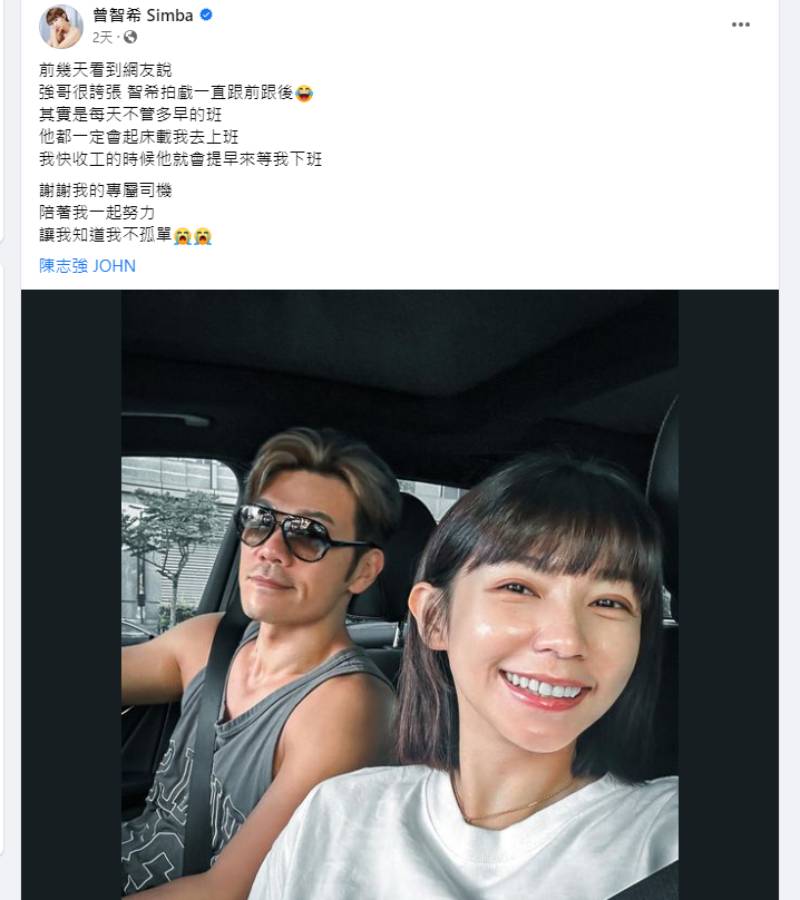Click the second crying emoji in the post
Image resolution: width=800 pixels, height=900 pixels.
click(x=203, y=236)
